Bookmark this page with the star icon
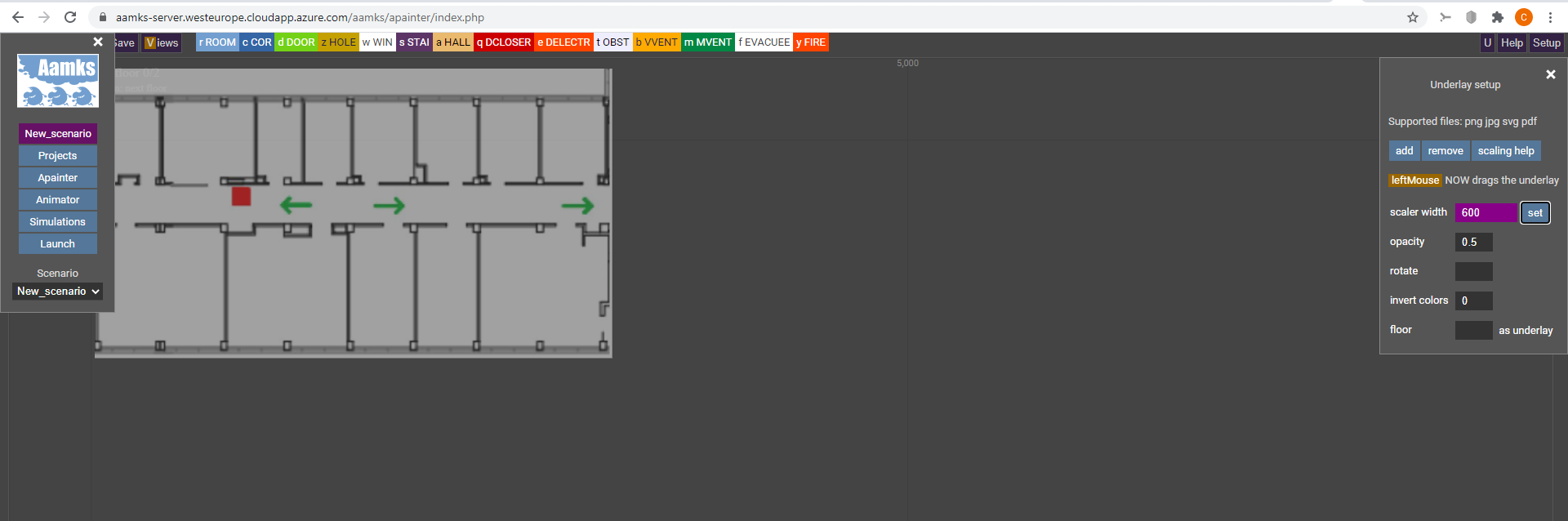The height and width of the screenshot is (521, 1568). tap(1413, 17)
